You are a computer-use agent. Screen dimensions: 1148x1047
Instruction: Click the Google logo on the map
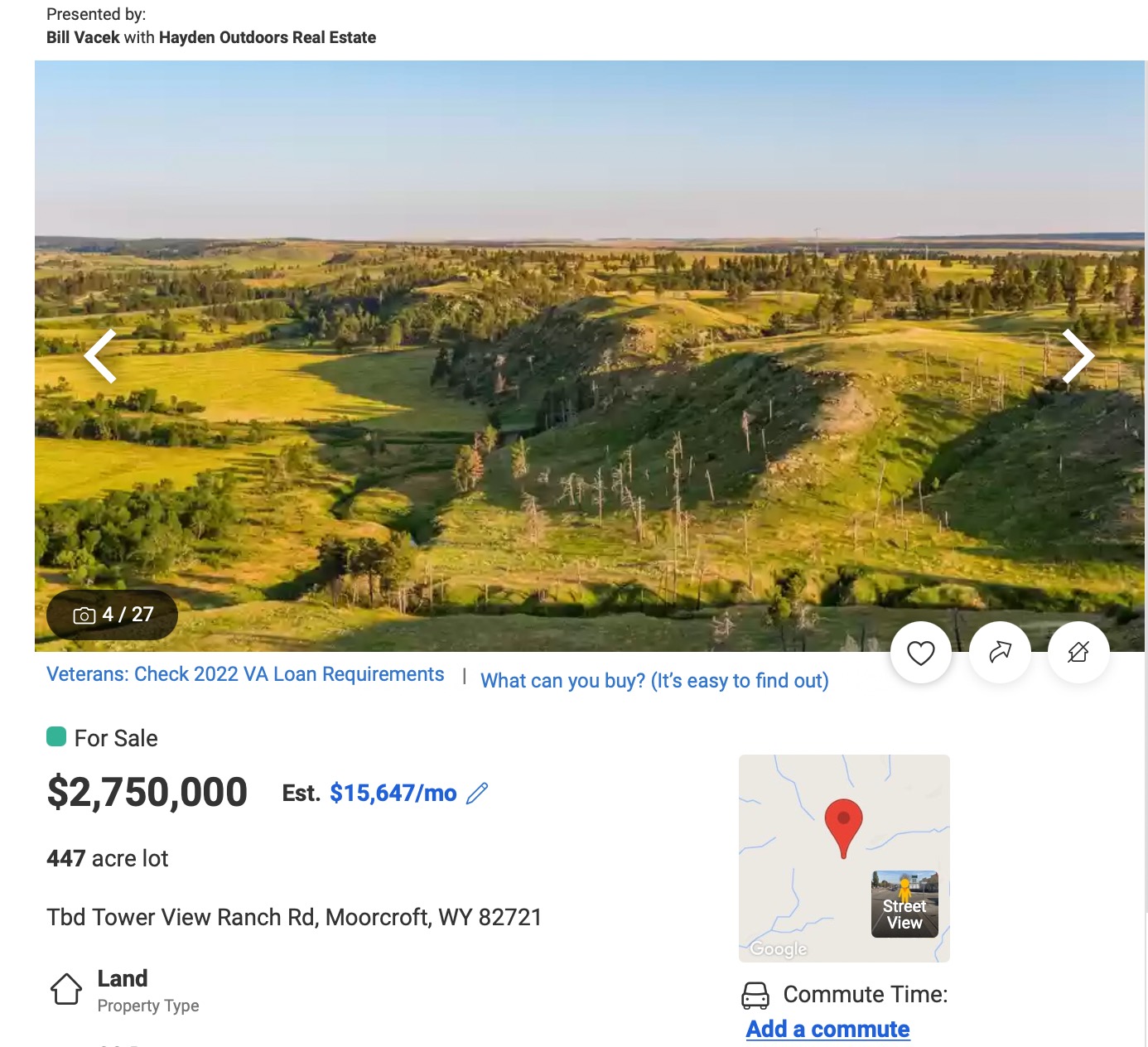(x=778, y=948)
